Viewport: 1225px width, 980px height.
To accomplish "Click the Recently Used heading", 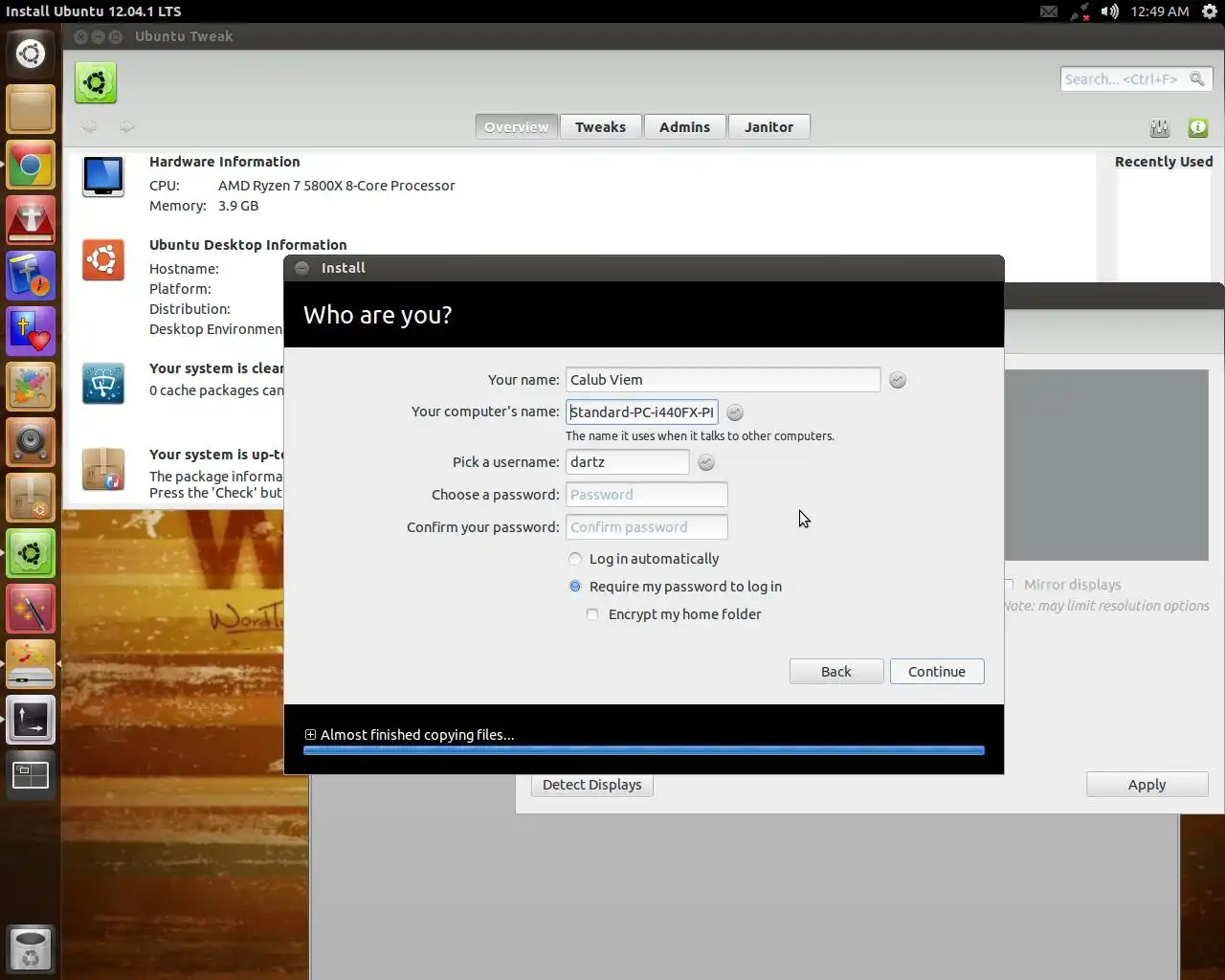I will [1164, 162].
